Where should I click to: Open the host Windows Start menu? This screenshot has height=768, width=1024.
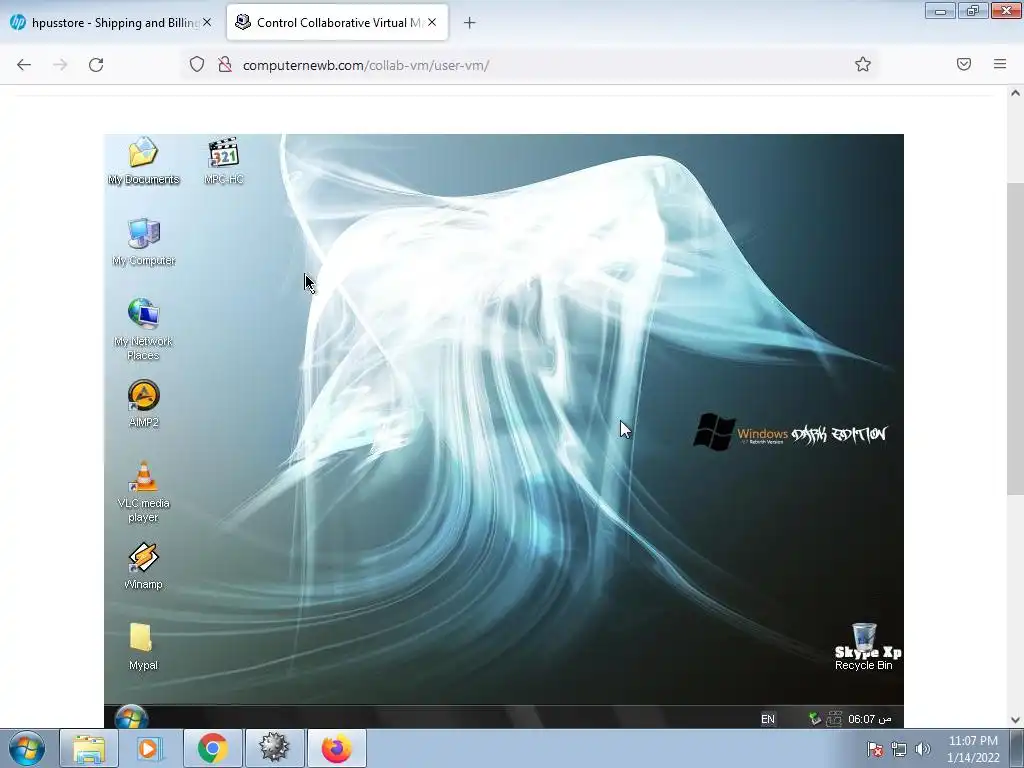coord(27,748)
